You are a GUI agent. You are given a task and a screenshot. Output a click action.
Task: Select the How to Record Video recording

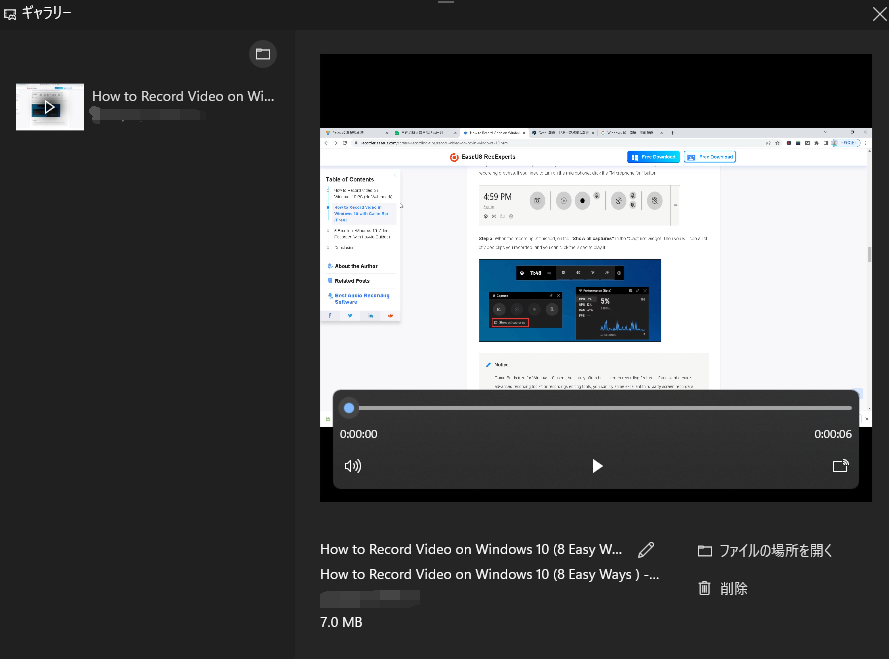pyautogui.click(x=150, y=105)
